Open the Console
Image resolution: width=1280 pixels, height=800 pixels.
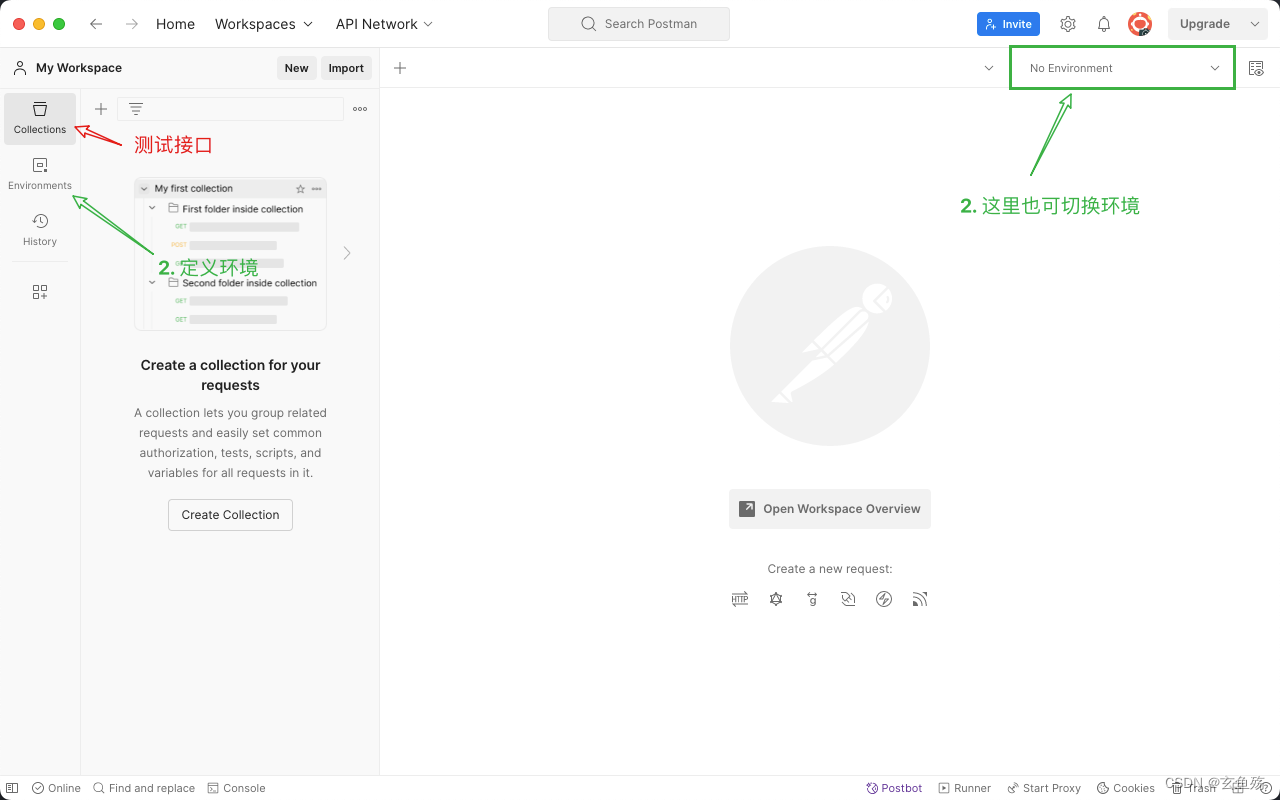236,788
